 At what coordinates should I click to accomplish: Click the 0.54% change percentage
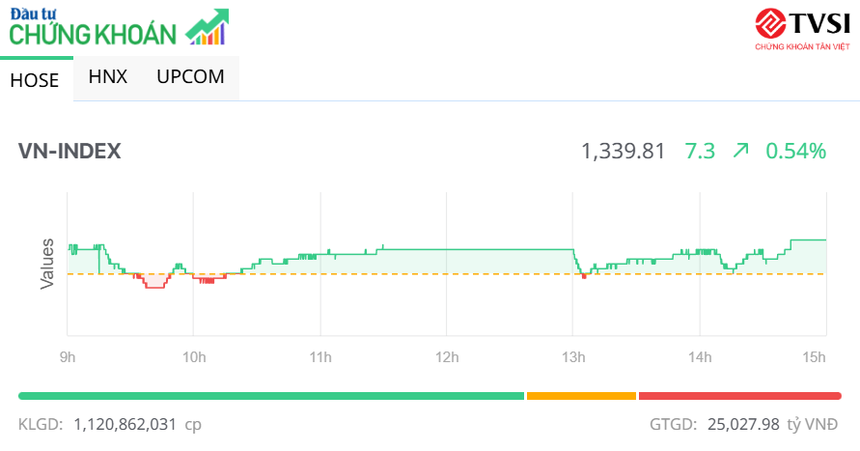pos(796,151)
